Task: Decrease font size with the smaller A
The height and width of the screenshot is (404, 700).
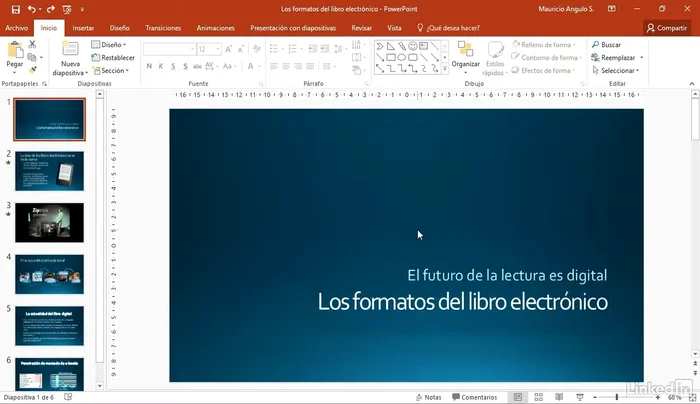Action: pyautogui.click(x=241, y=49)
